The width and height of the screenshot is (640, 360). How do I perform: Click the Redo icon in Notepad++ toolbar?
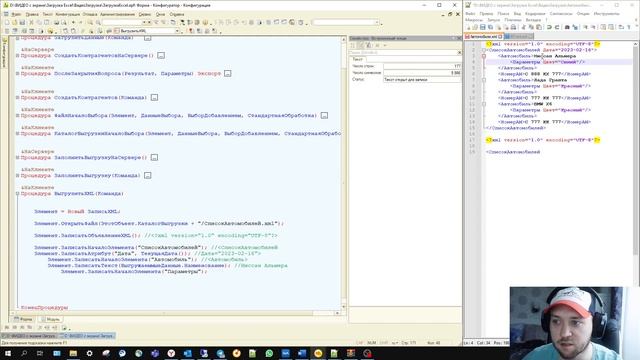tap(557, 27)
